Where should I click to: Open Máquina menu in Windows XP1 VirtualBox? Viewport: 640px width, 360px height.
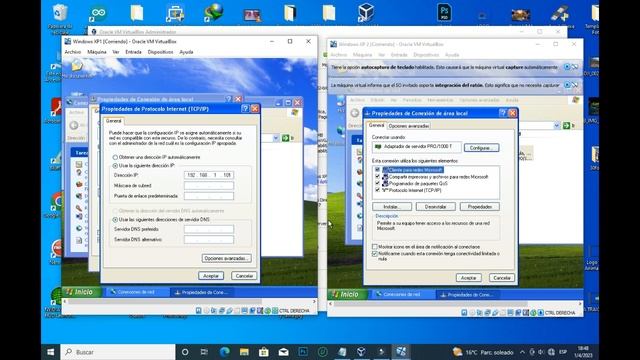coord(97,52)
